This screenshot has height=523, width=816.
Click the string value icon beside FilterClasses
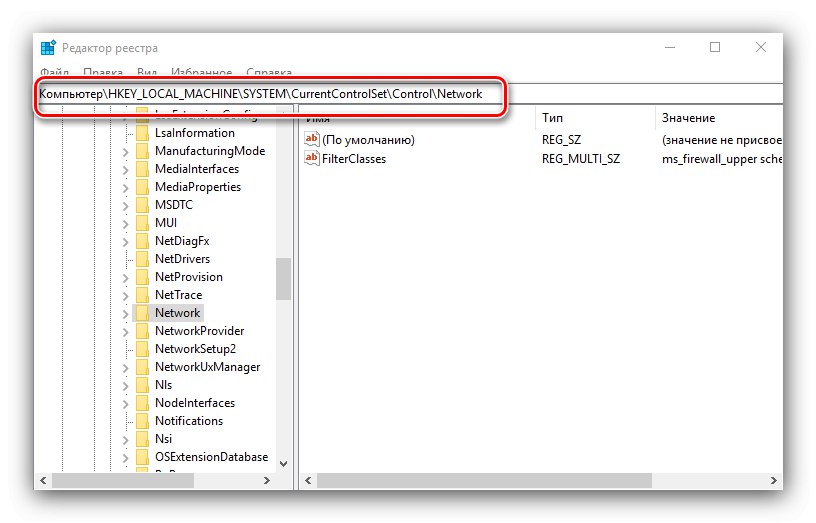pyautogui.click(x=311, y=158)
